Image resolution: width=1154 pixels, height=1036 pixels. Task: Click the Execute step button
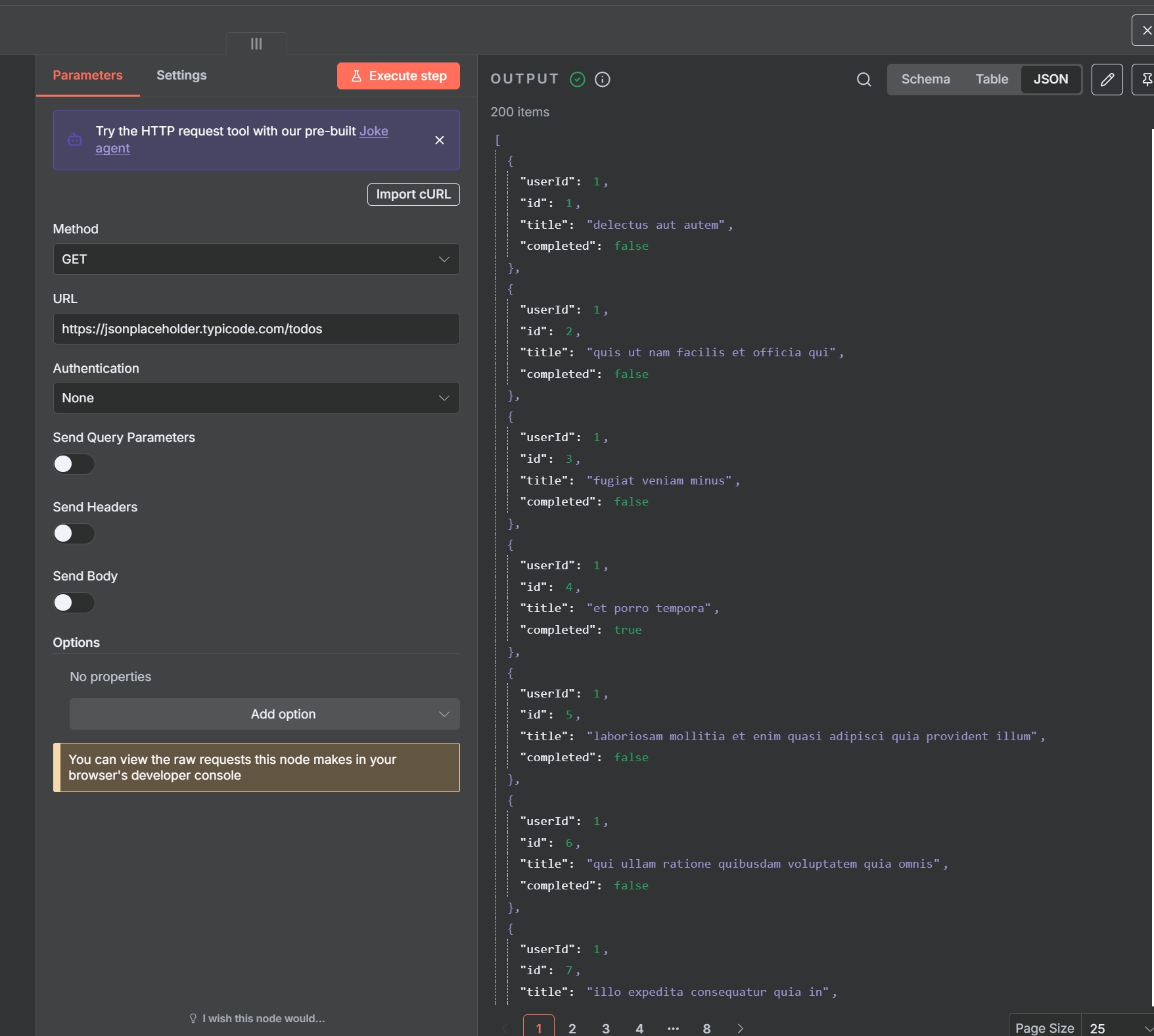[398, 76]
